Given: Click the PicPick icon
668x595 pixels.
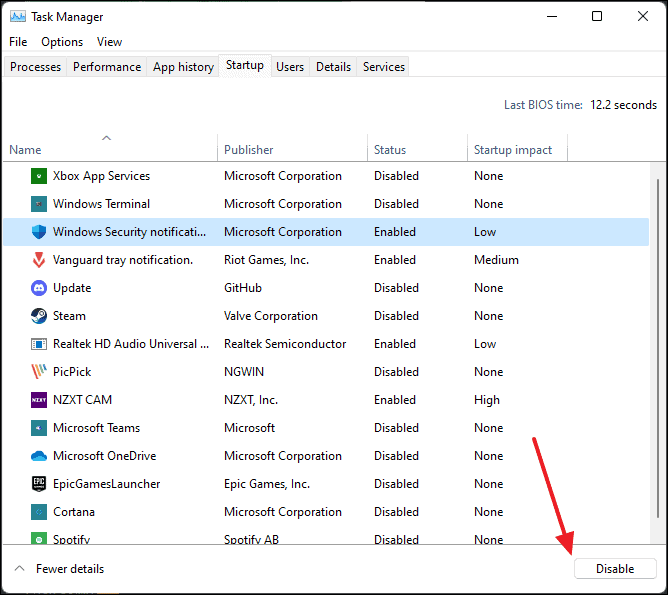Looking at the screenshot, I should (x=39, y=372).
